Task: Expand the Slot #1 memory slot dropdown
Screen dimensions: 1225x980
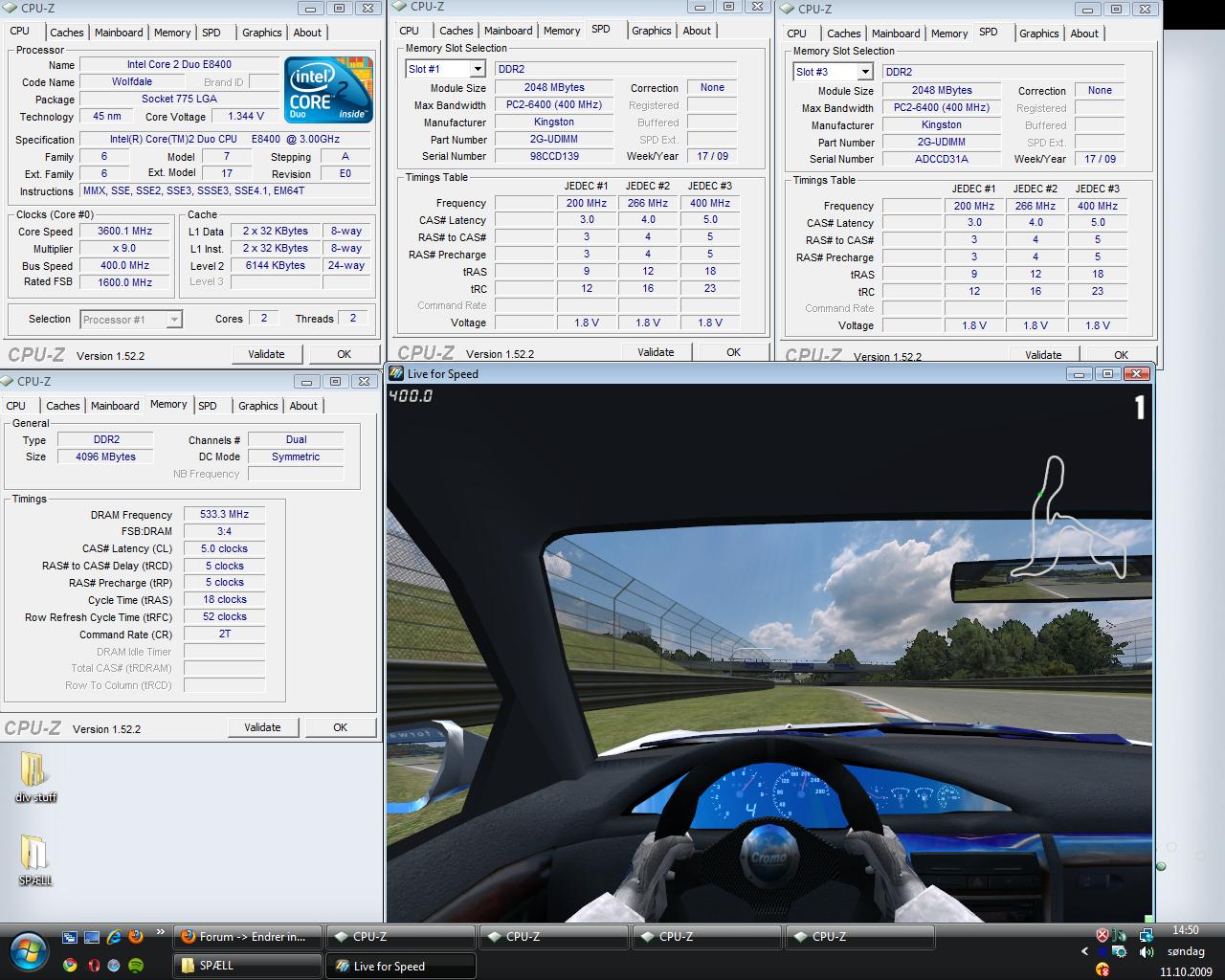Action: coord(477,69)
